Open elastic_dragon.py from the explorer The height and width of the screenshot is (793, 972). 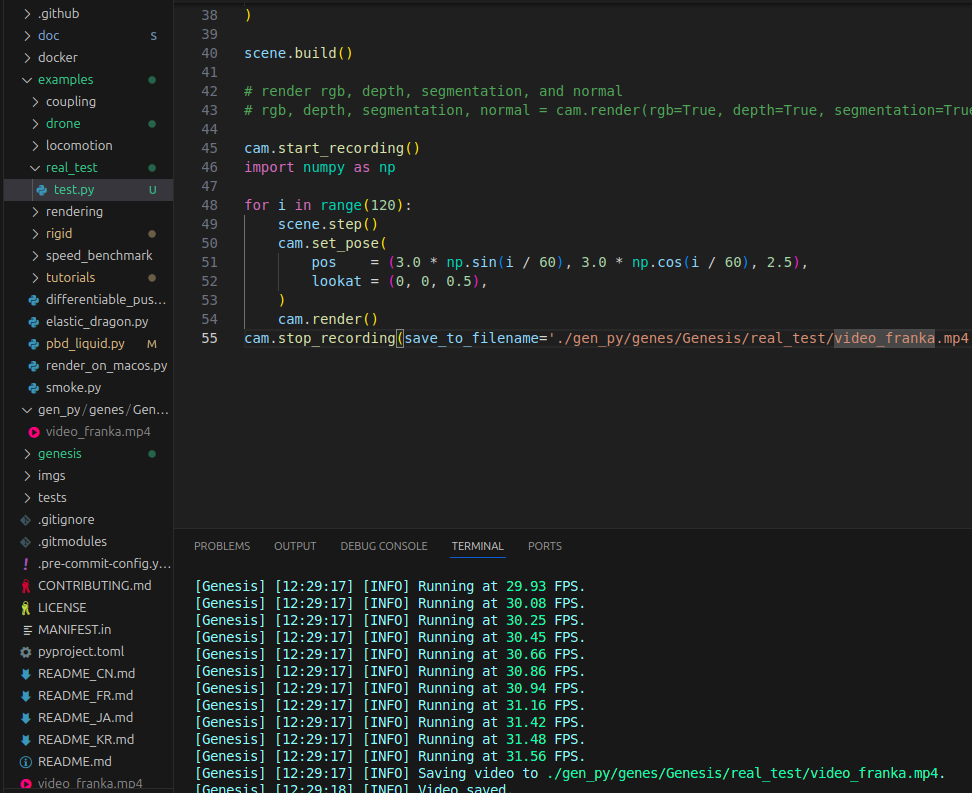click(96, 322)
